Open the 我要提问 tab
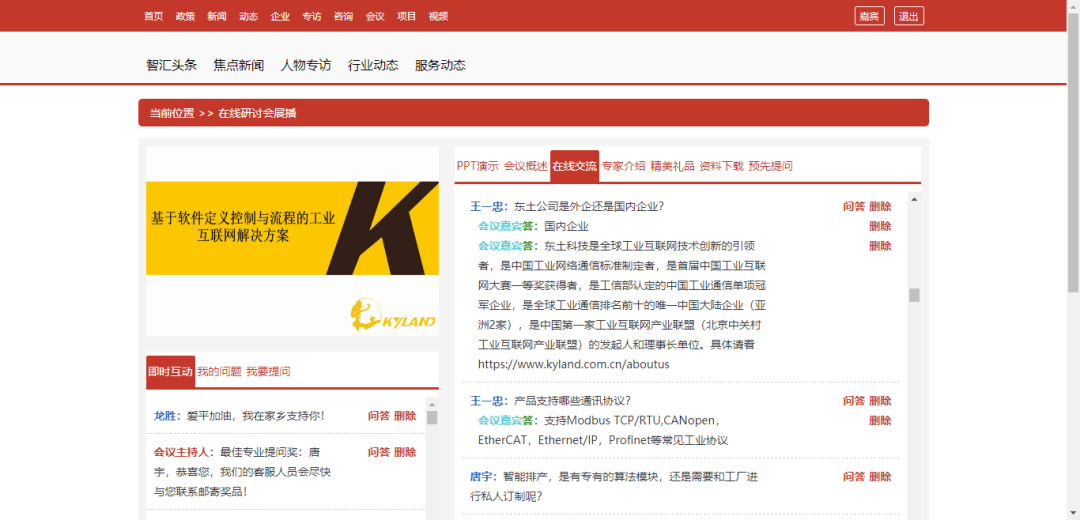 pyautogui.click(x=268, y=371)
